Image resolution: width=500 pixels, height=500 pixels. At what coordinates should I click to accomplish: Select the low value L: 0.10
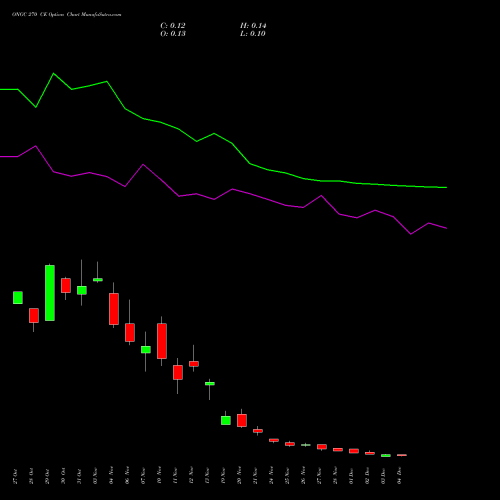[253, 34]
